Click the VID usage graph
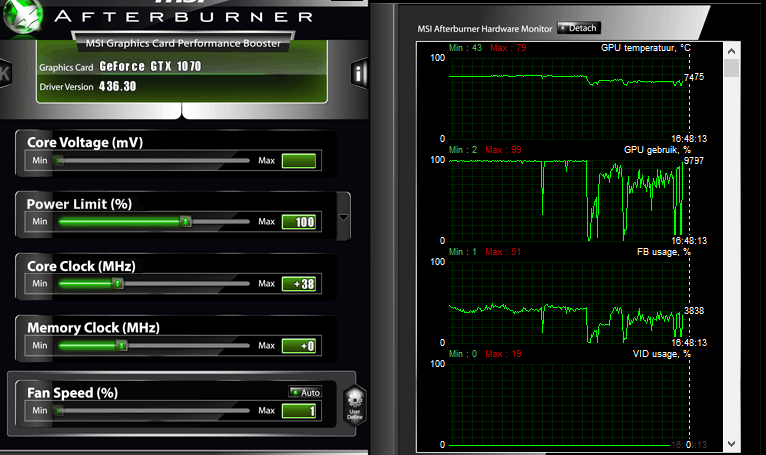 569,405
